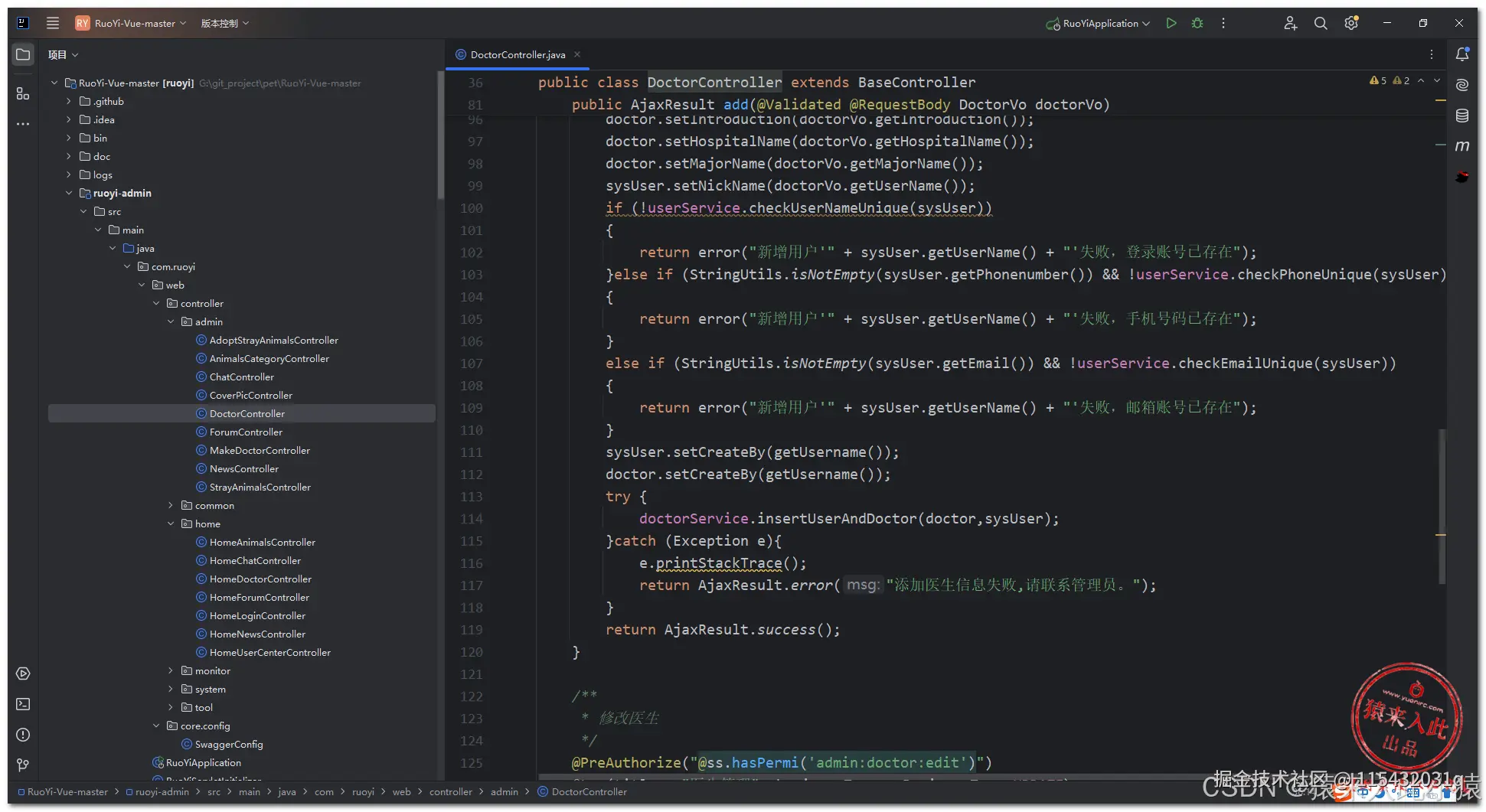Image resolution: width=1486 pixels, height=812 pixels.
Task: Collapse the ruoyi-admin module
Action: pos(69,193)
